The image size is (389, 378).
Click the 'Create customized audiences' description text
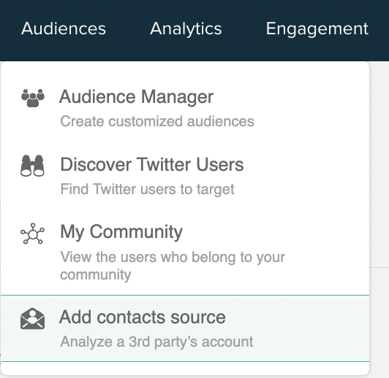[157, 121]
